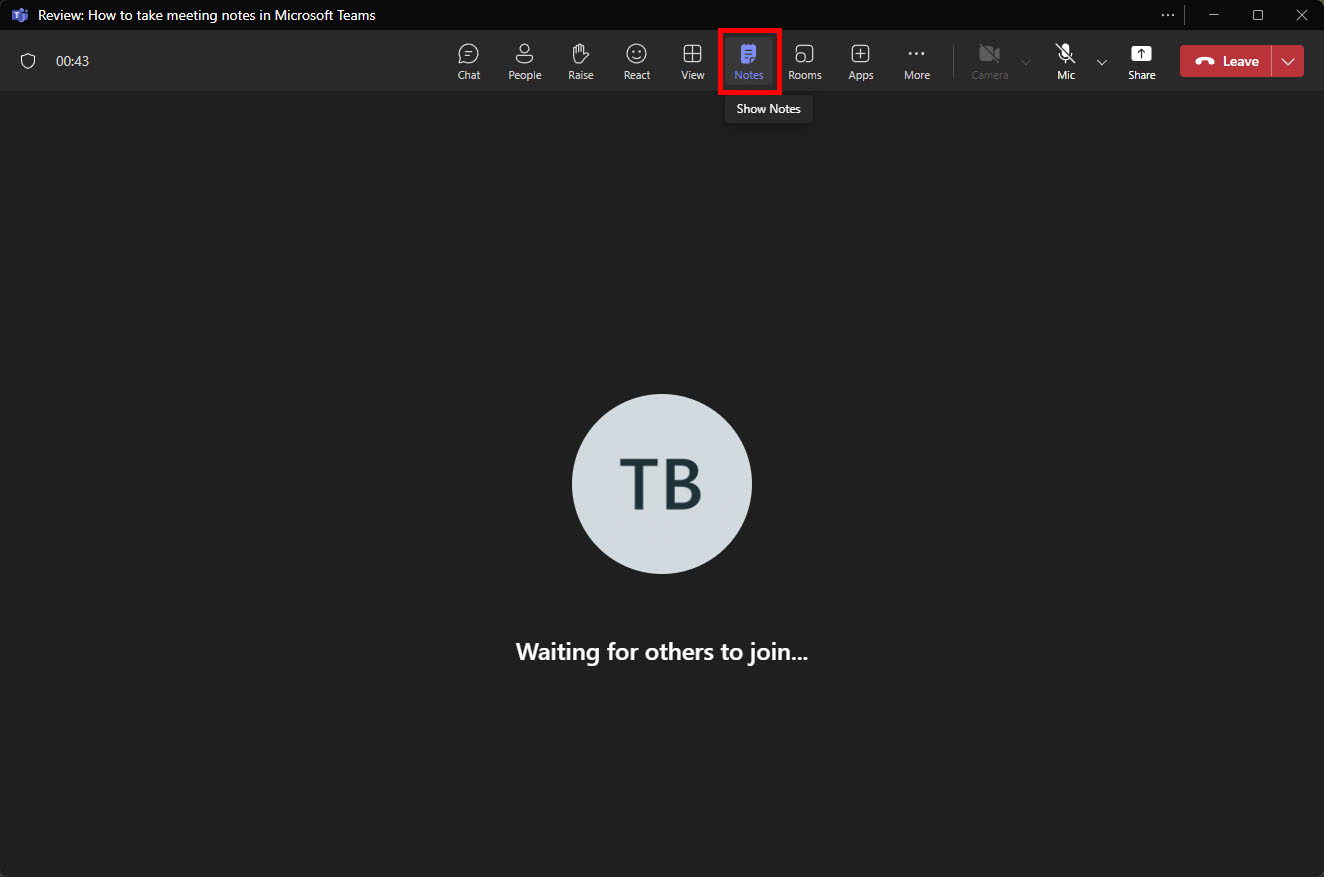The width and height of the screenshot is (1324, 877).
Task: Open breakout Rooms
Action: tap(805, 61)
